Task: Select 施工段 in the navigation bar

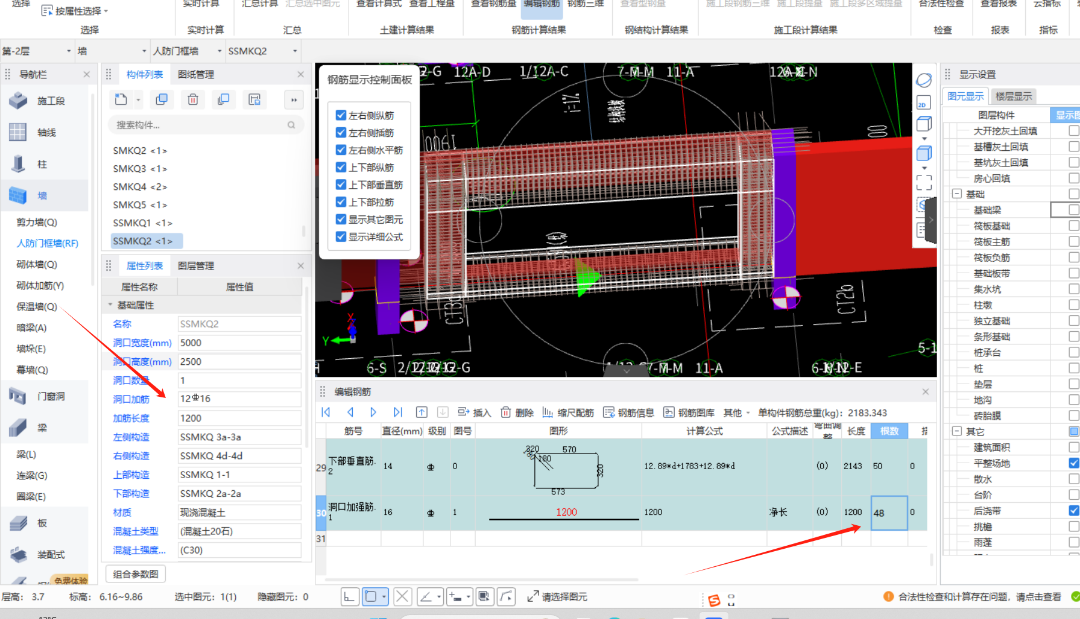Action: point(19,101)
